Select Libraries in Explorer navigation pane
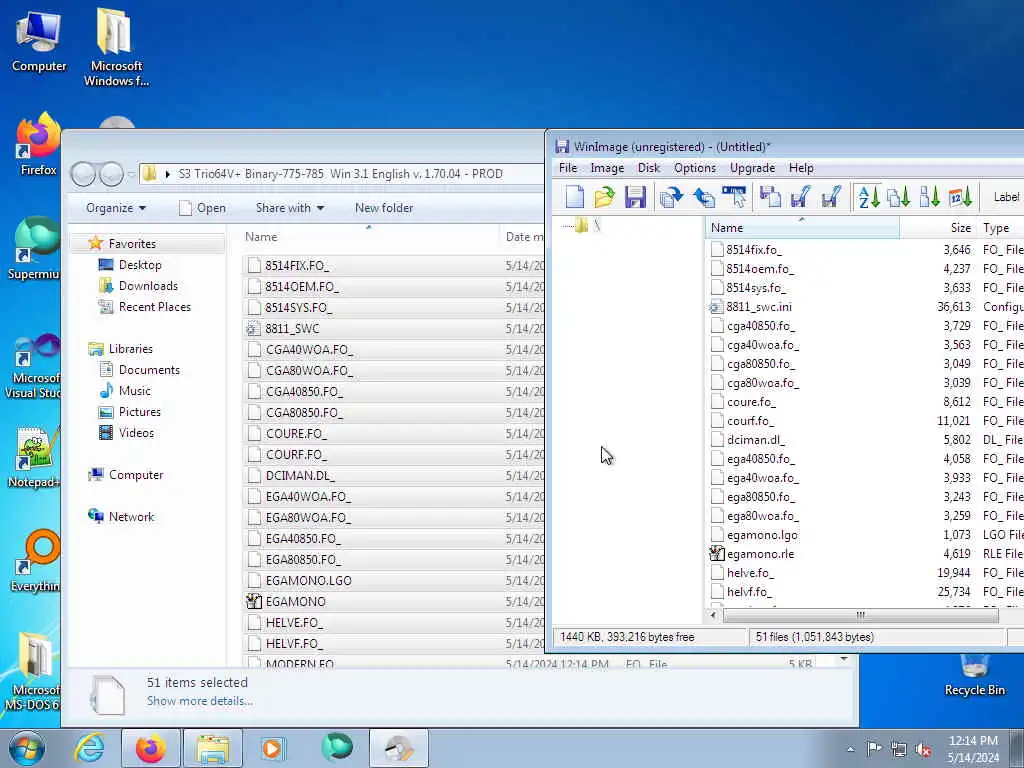 [130, 349]
